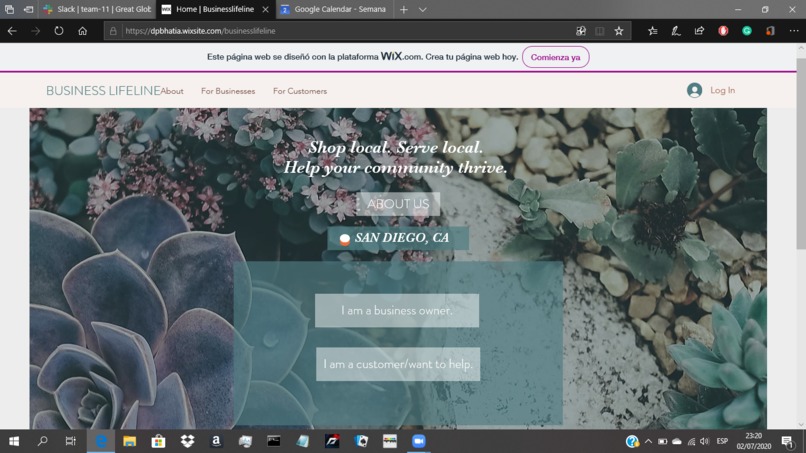806x453 pixels.
Task: Open File Explorer from taskbar
Action: click(x=129, y=441)
